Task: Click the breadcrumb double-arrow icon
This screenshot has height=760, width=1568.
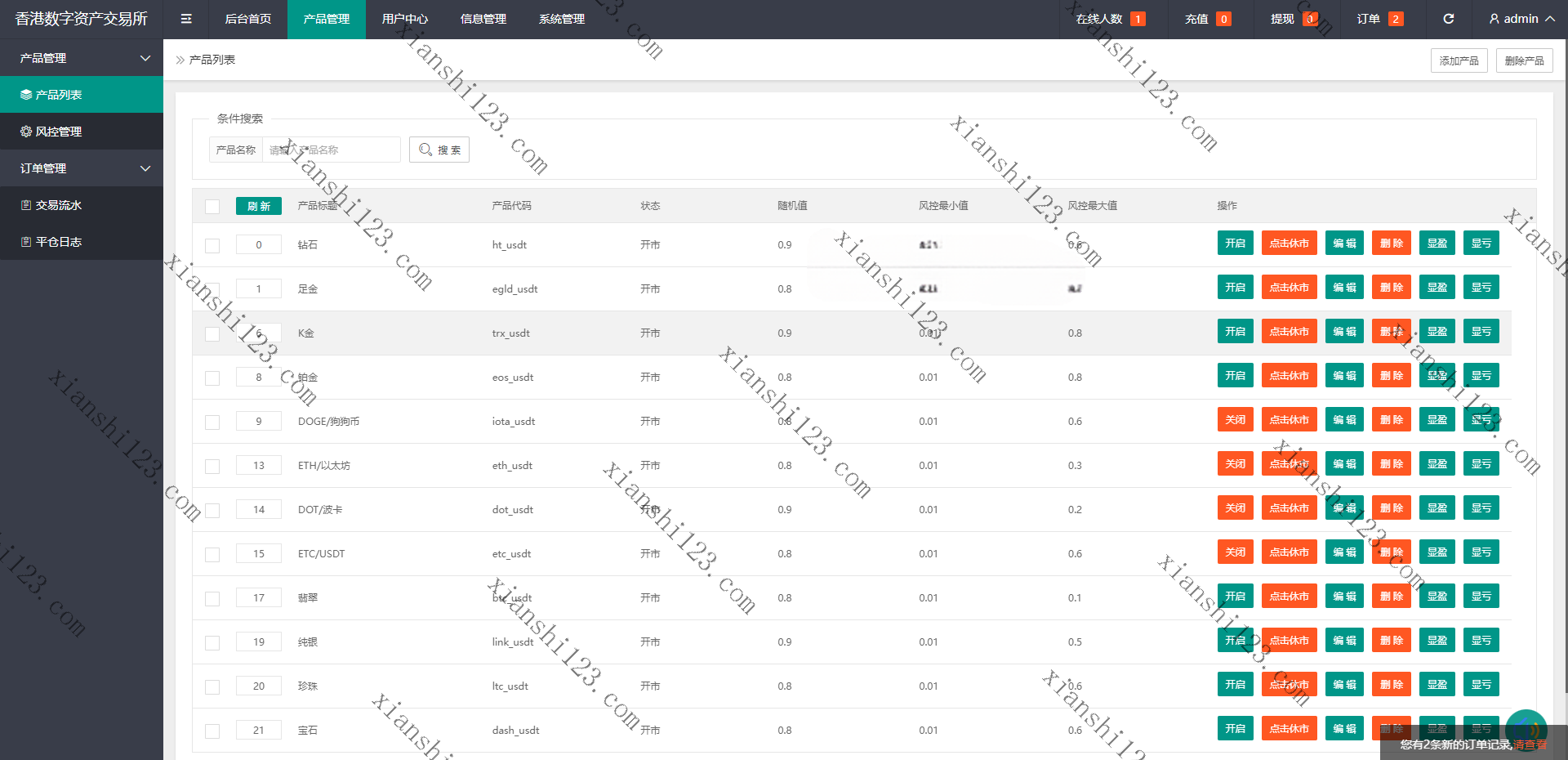Action: coord(180,60)
